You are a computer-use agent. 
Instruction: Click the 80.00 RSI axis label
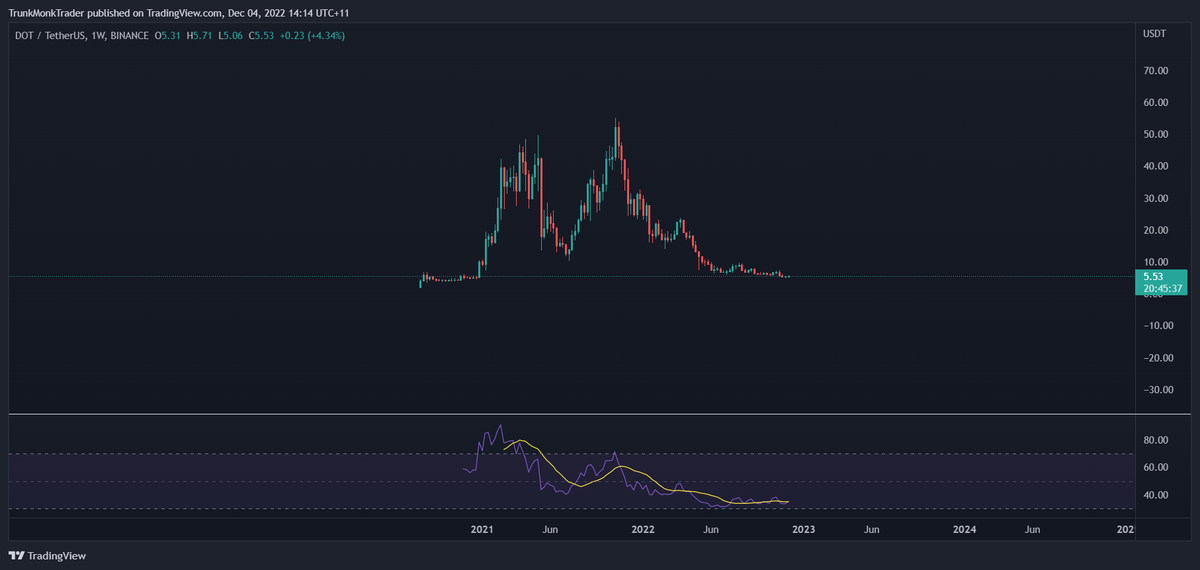(x=1156, y=440)
